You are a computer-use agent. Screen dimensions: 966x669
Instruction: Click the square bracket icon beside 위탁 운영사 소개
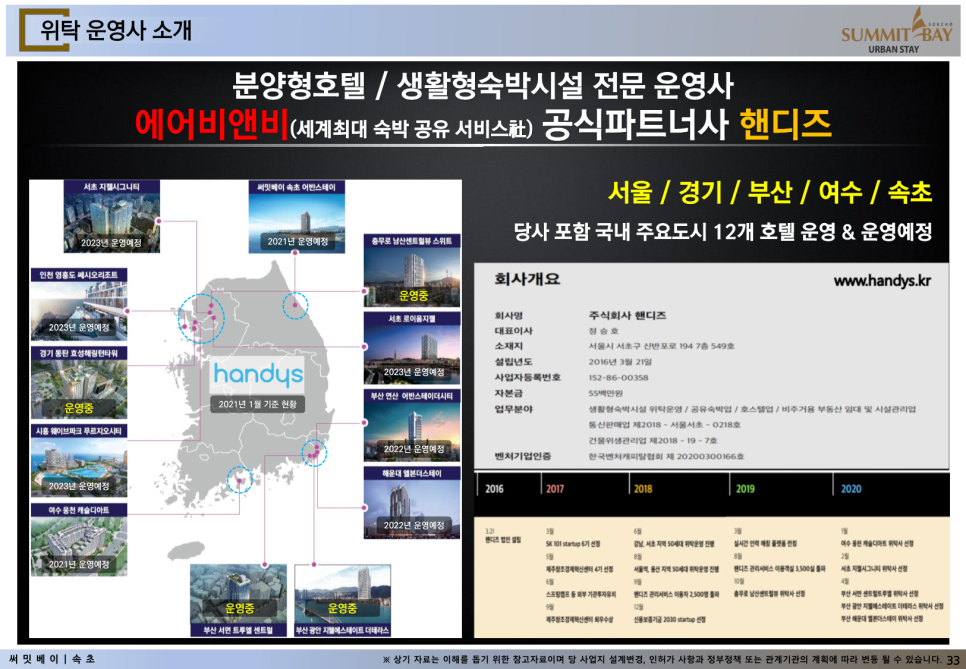(x=28, y=30)
